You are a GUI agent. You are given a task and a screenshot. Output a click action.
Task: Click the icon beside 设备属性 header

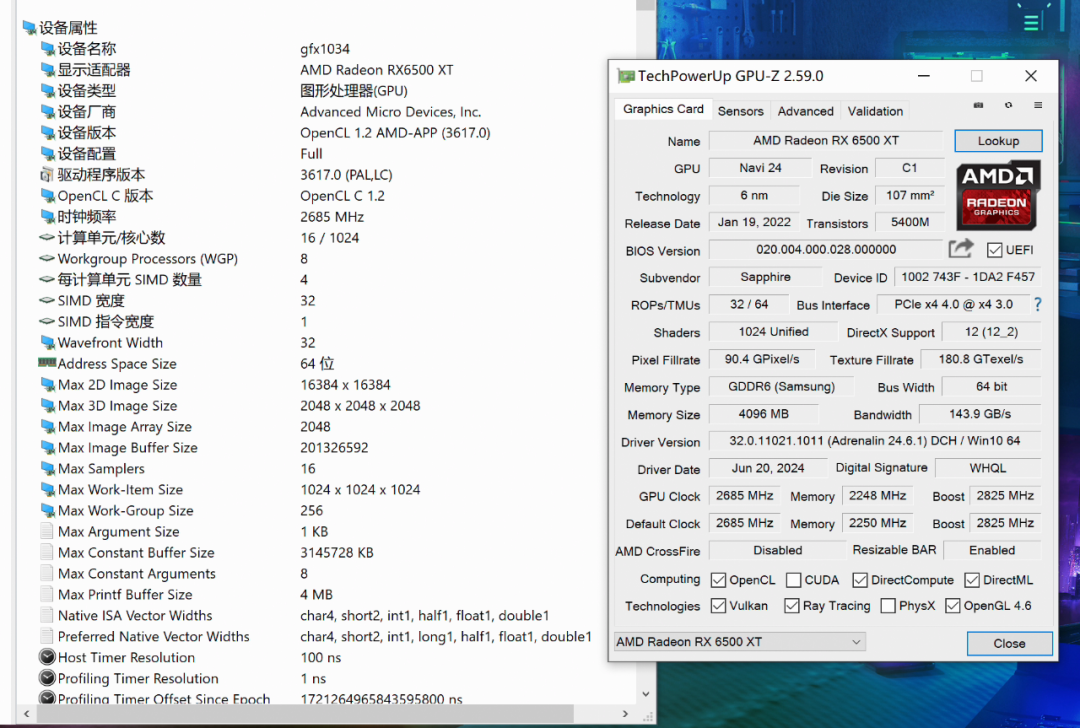[x=29, y=28]
